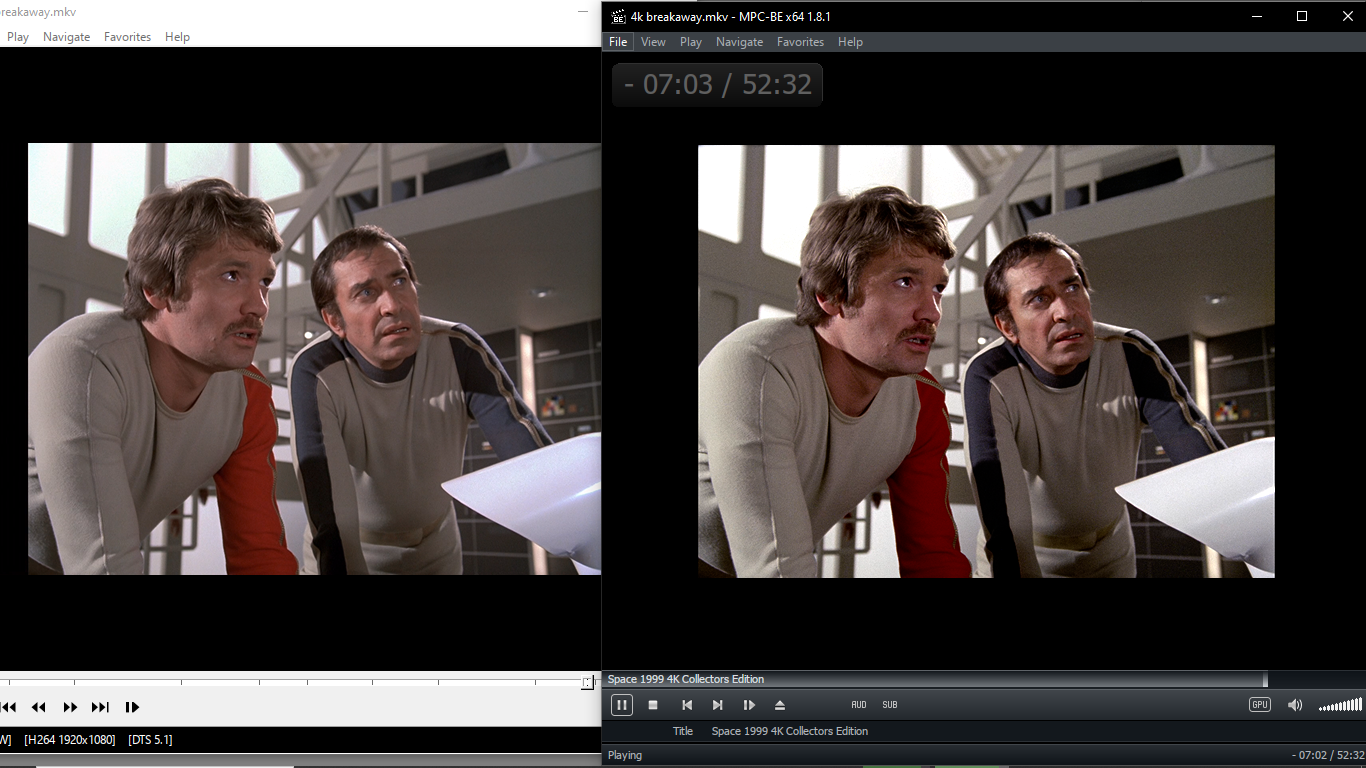The width and height of the screenshot is (1366, 768).
Task: Click the OSD time display -07:03 / 52:32
Action: tap(717, 84)
